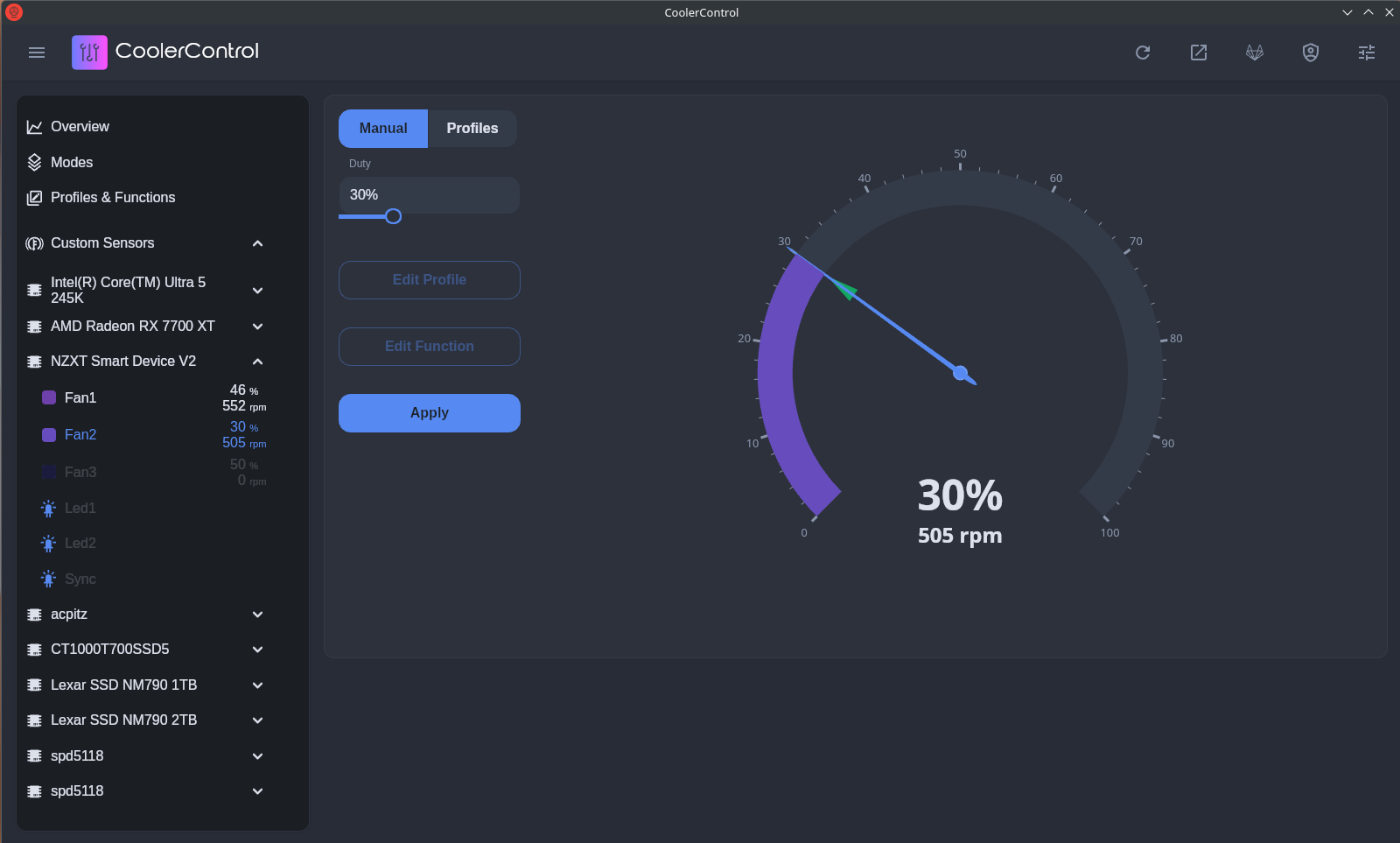This screenshot has height=843, width=1400.
Task: Switch to the Profiles tab
Action: tap(472, 129)
